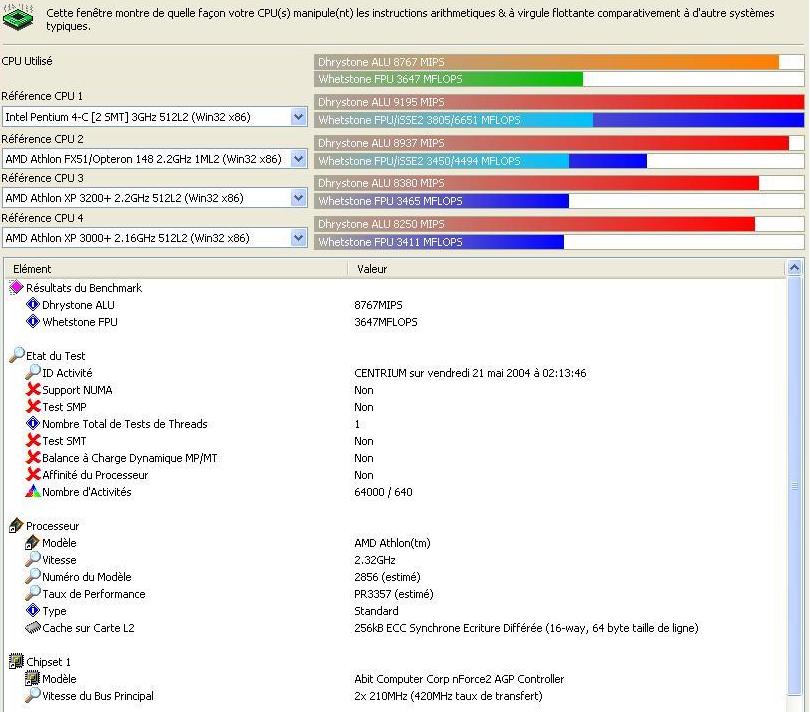Open the Référence CPU 4 dropdown arrow
This screenshot has width=810, height=712.
pos(299,238)
